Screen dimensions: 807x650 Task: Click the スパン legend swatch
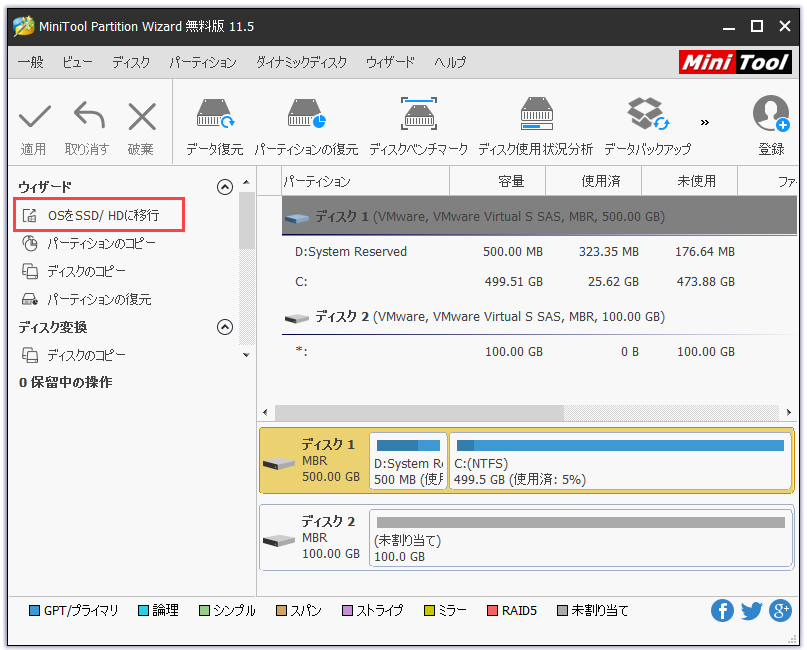pos(282,611)
